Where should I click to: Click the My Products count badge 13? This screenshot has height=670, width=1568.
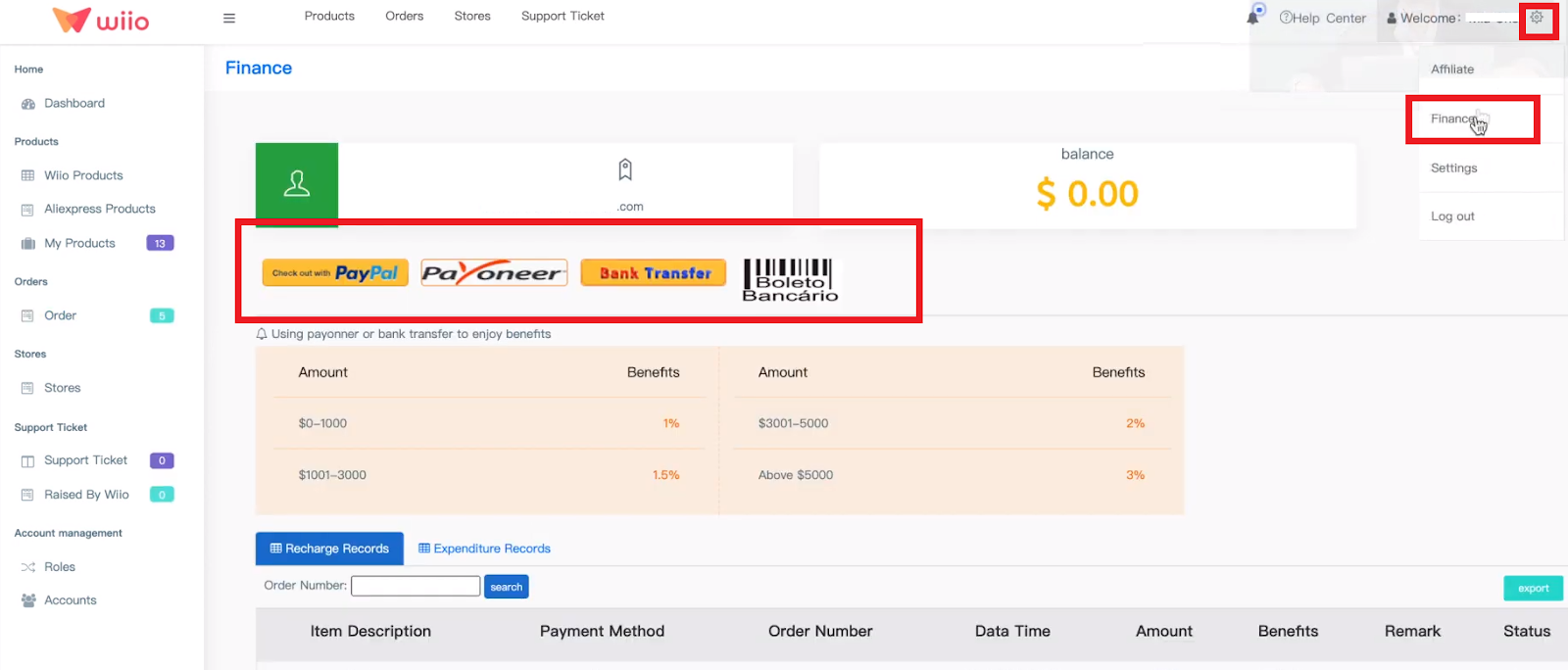coord(160,244)
